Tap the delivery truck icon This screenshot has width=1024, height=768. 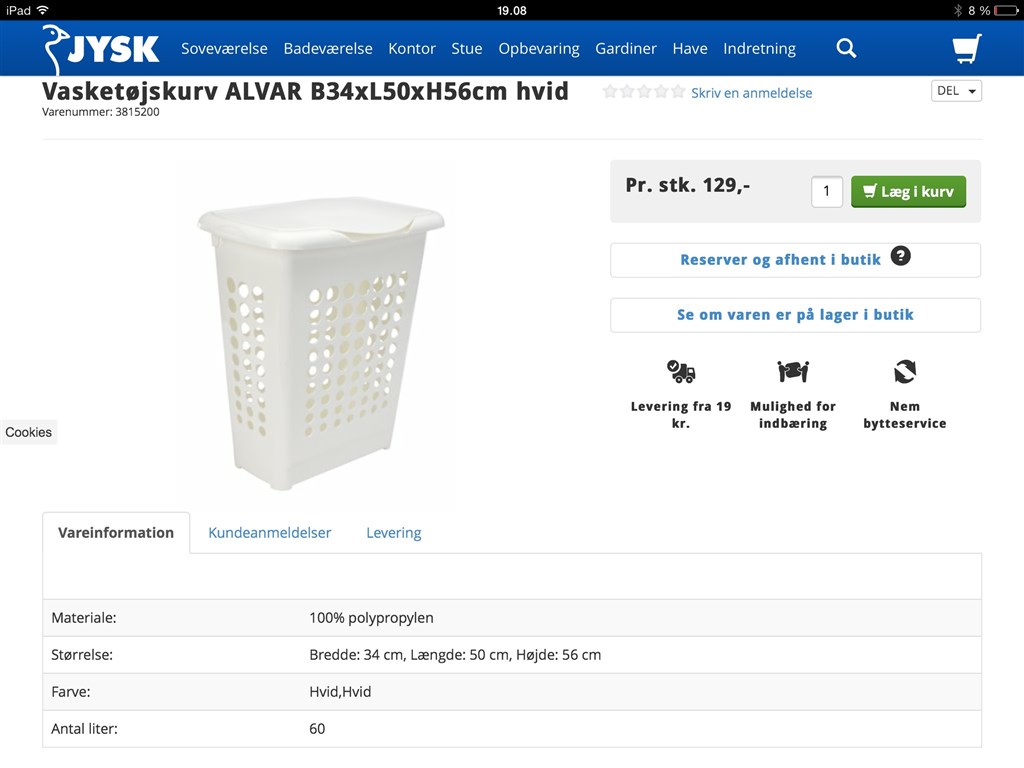[681, 372]
